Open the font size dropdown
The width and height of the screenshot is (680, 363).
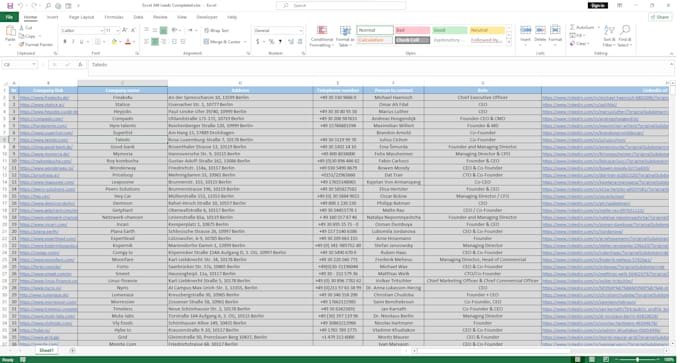click(118, 30)
